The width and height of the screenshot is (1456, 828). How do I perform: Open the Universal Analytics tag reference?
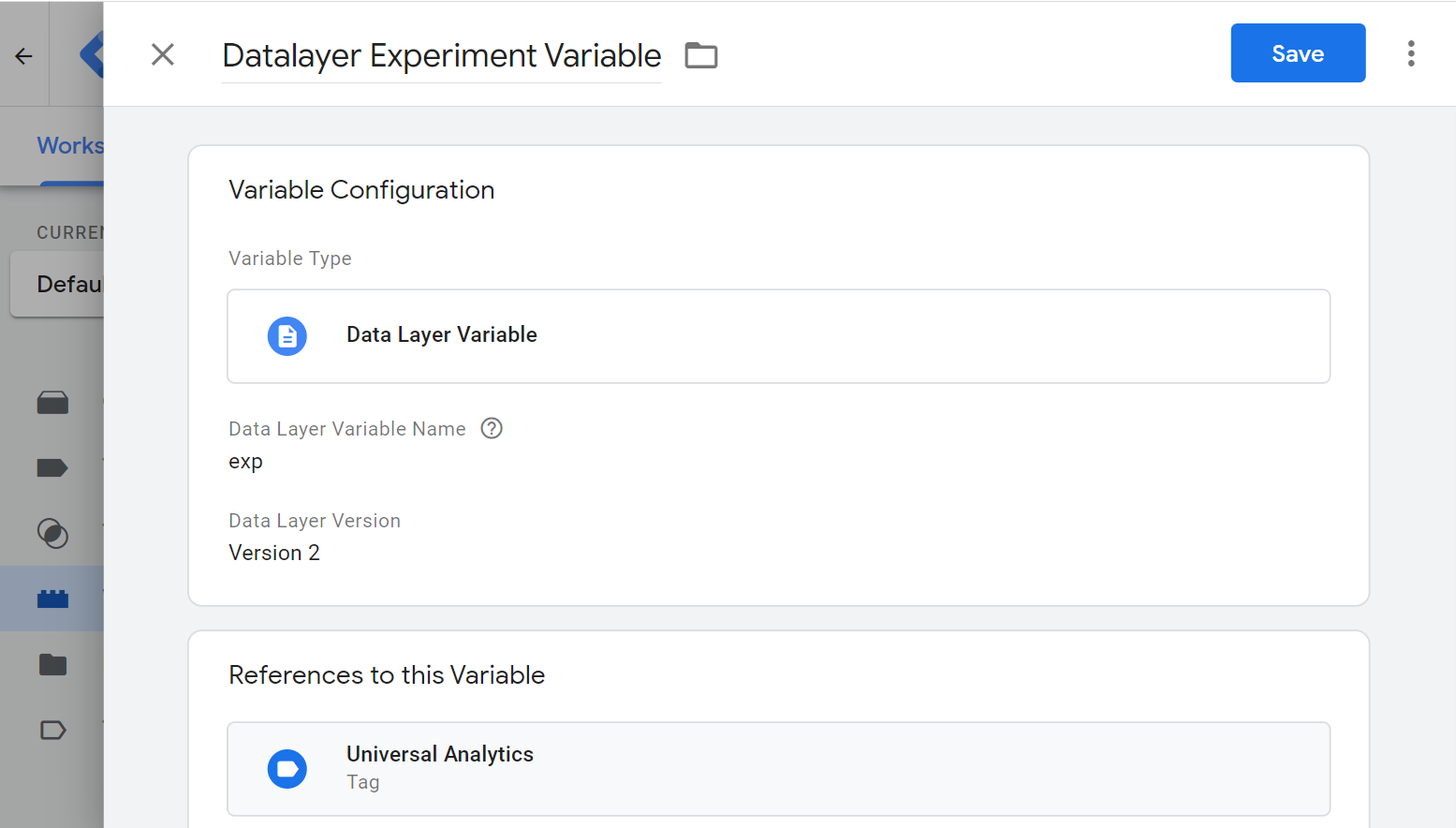(x=779, y=769)
